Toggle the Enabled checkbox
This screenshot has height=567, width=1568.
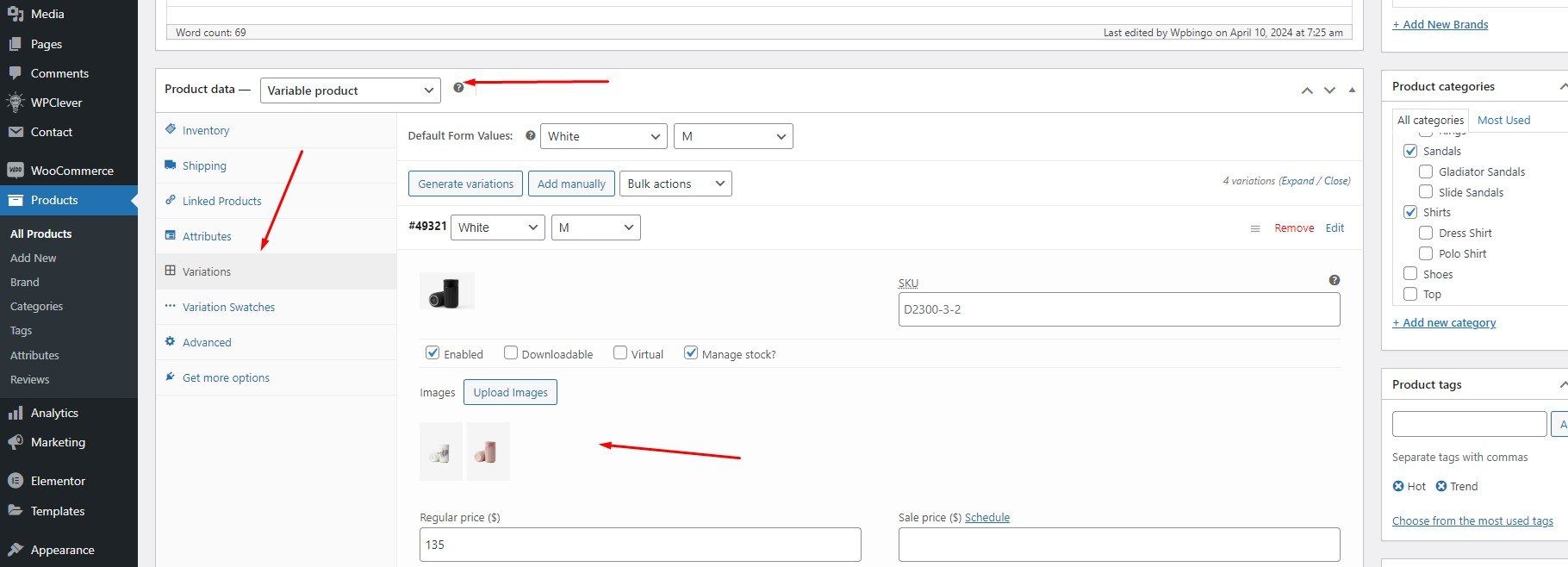(x=432, y=352)
